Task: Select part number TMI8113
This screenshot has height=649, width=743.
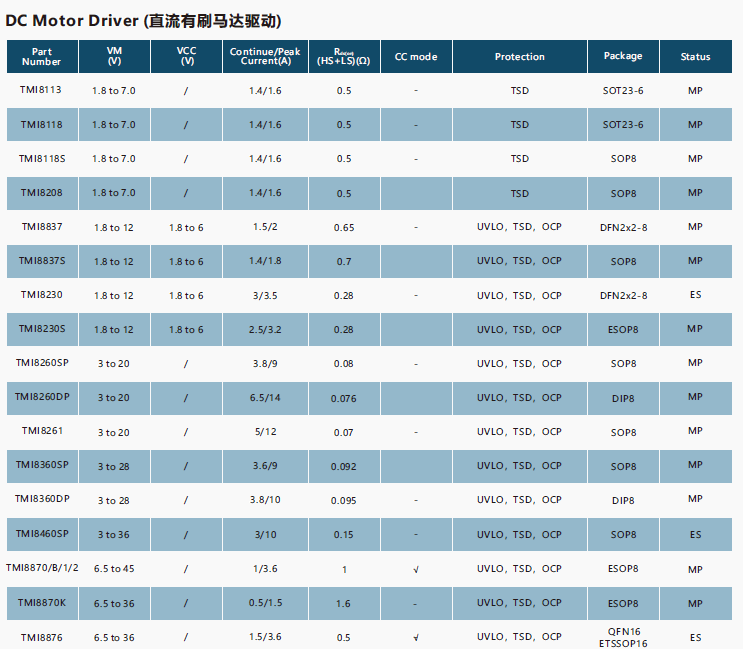Action: click(x=41, y=90)
